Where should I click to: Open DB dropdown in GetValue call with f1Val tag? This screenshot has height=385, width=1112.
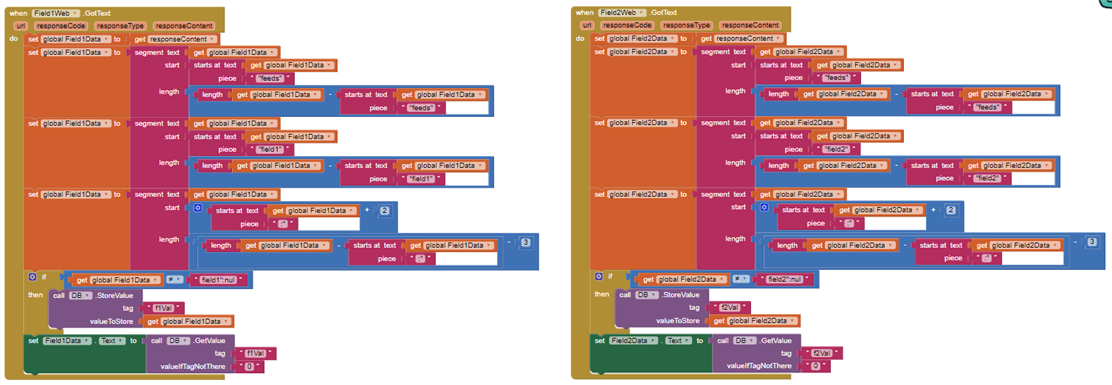tap(178, 341)
